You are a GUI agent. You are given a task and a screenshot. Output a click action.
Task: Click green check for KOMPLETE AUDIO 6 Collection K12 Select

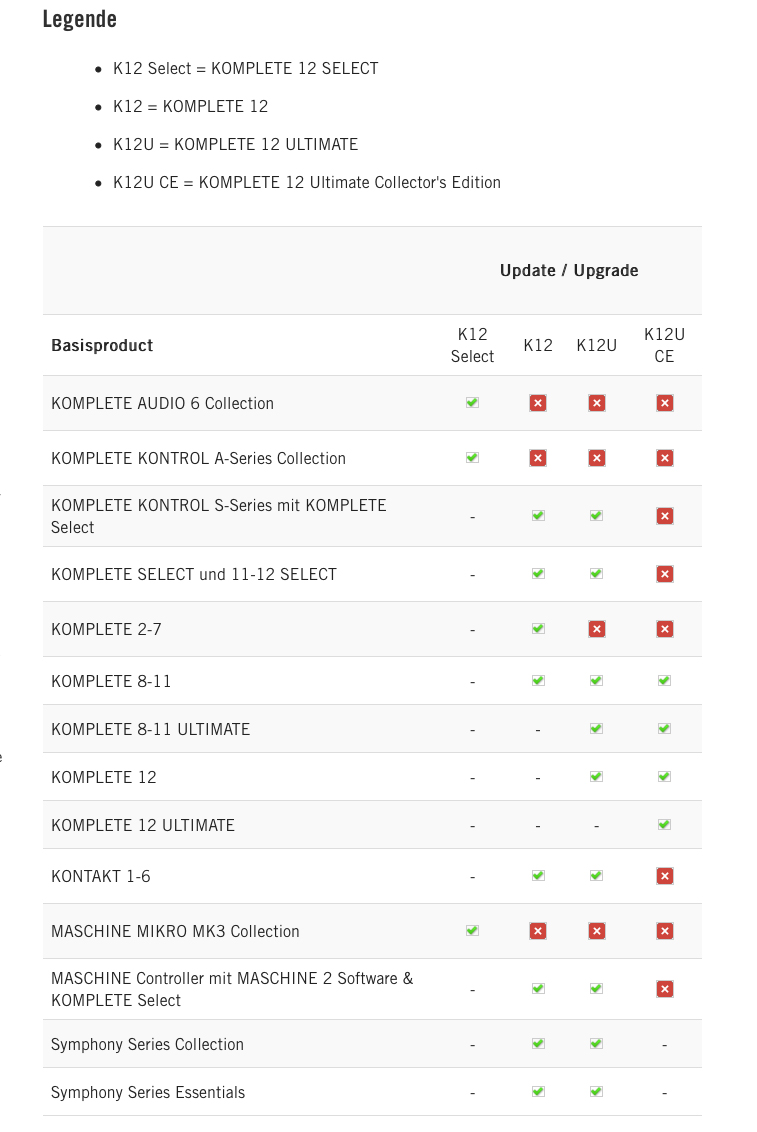(473, 403)
